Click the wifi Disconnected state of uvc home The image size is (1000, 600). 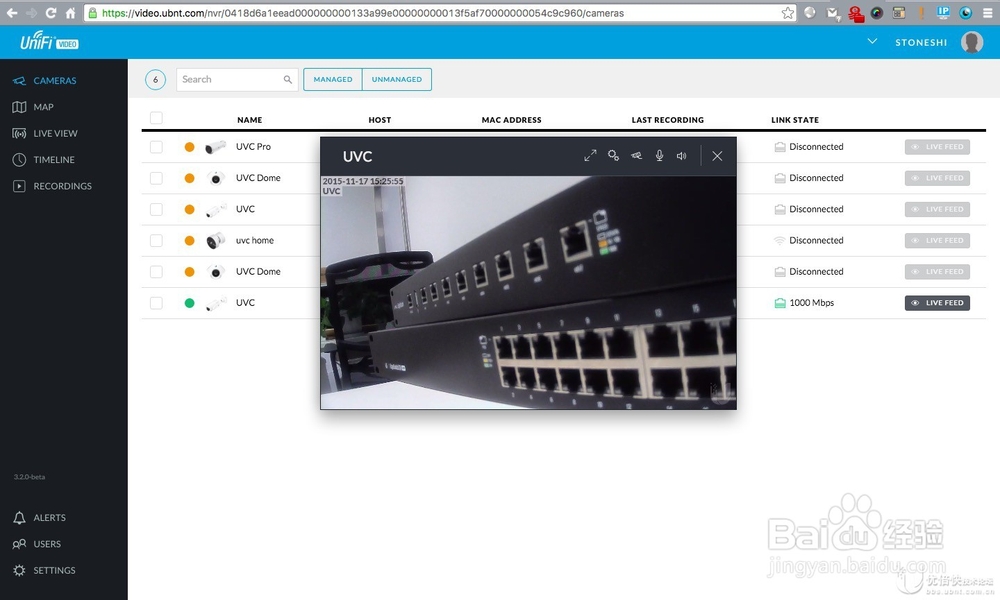(x=809, y=240)
